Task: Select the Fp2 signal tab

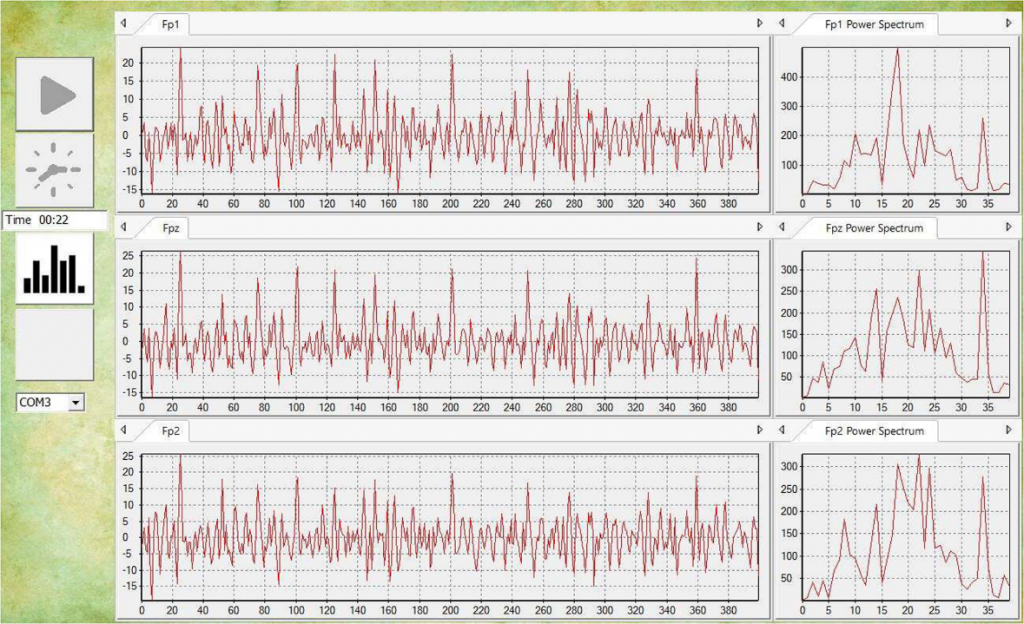Action: tap(168, 431)
